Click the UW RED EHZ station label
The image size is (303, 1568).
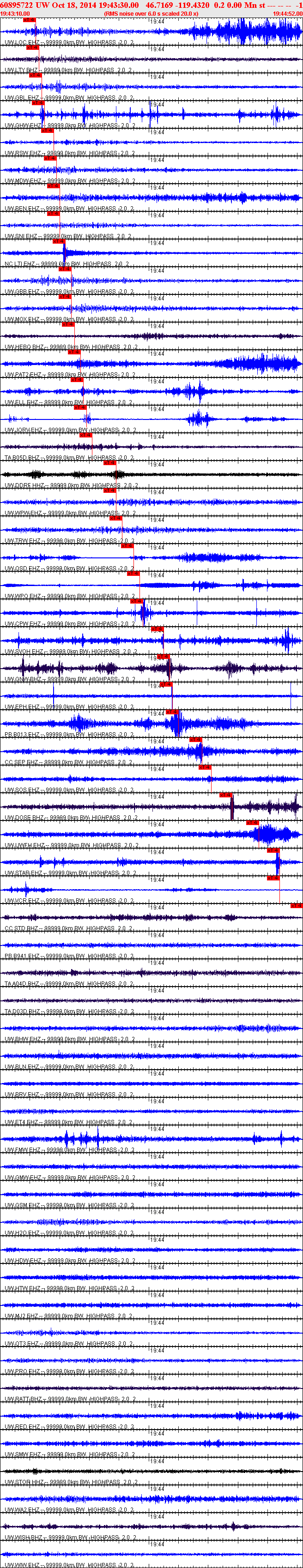69,1427
